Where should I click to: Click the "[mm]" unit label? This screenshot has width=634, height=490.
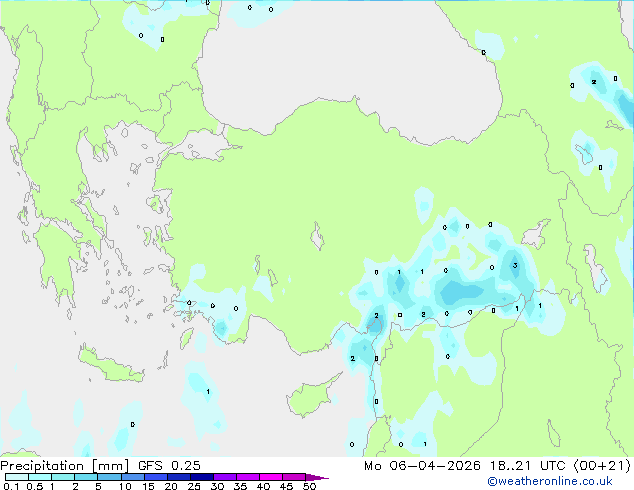point(110,466)
